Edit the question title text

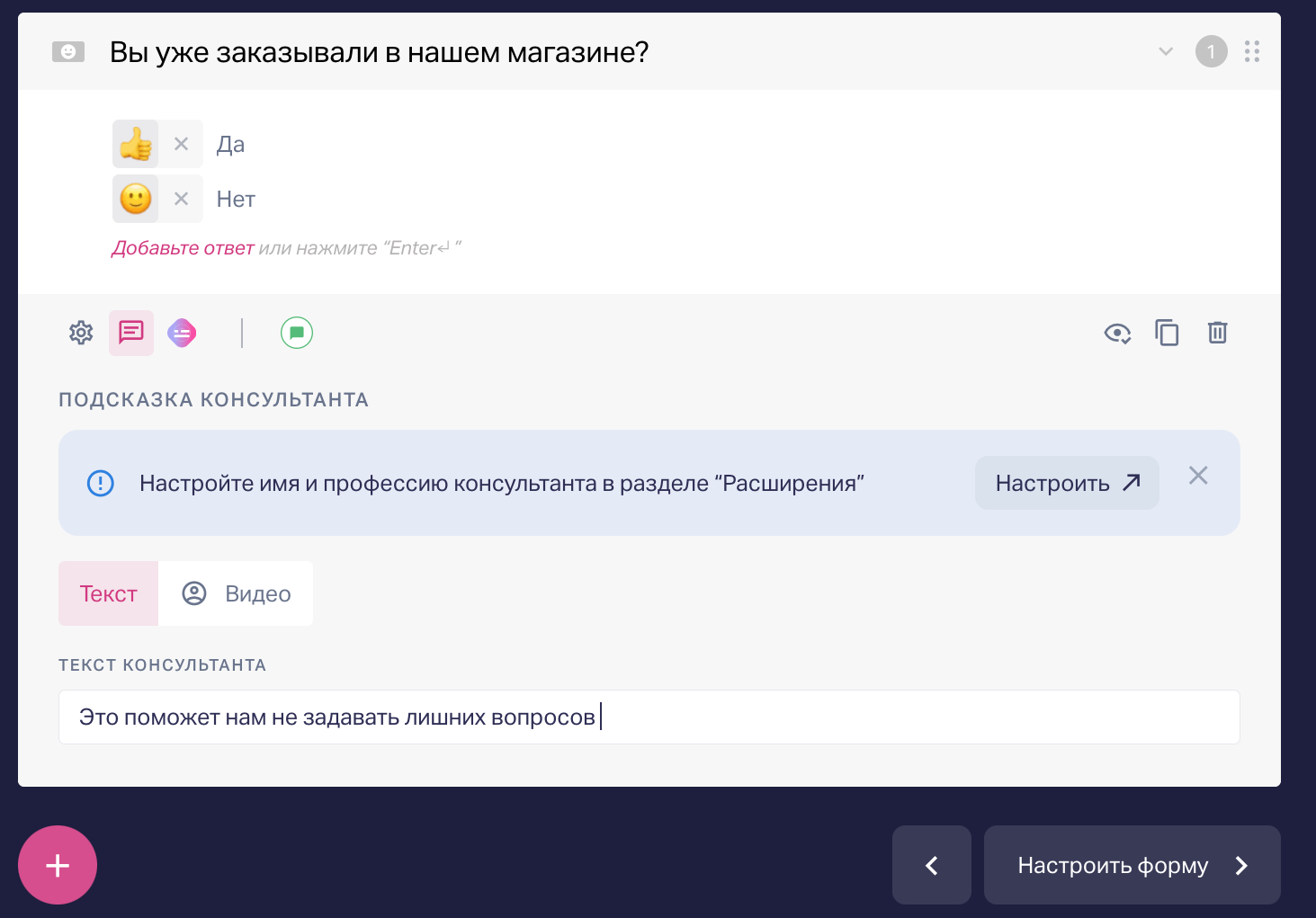tap(379, 52)
